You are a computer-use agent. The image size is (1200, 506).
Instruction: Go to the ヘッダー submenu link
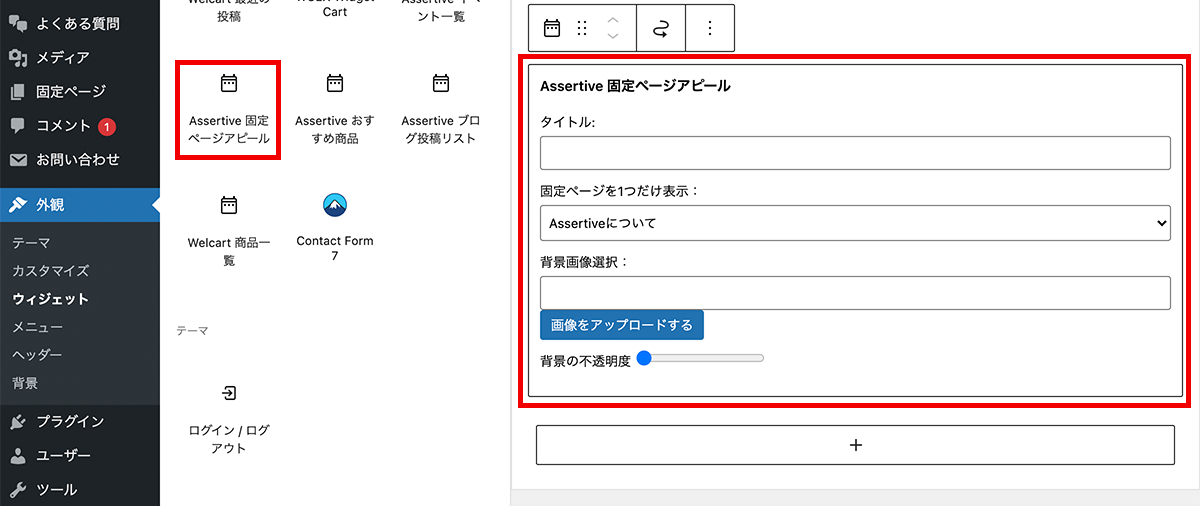[38, 355]
